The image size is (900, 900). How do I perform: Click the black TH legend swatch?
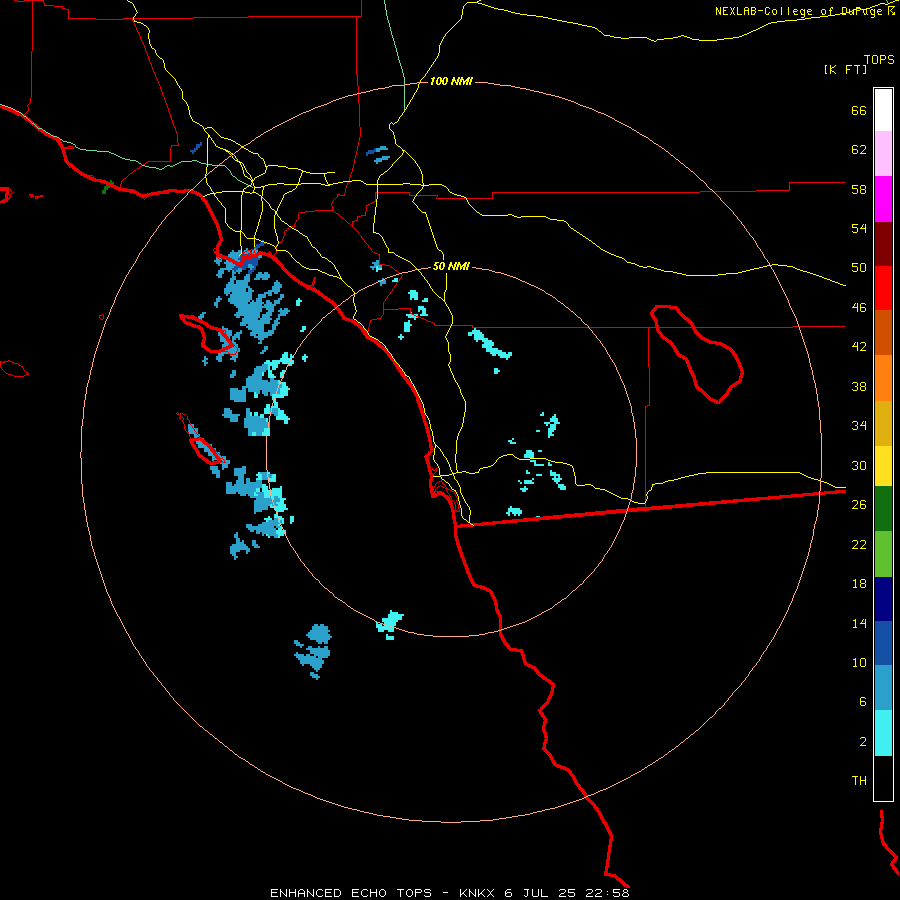[883, 778]
